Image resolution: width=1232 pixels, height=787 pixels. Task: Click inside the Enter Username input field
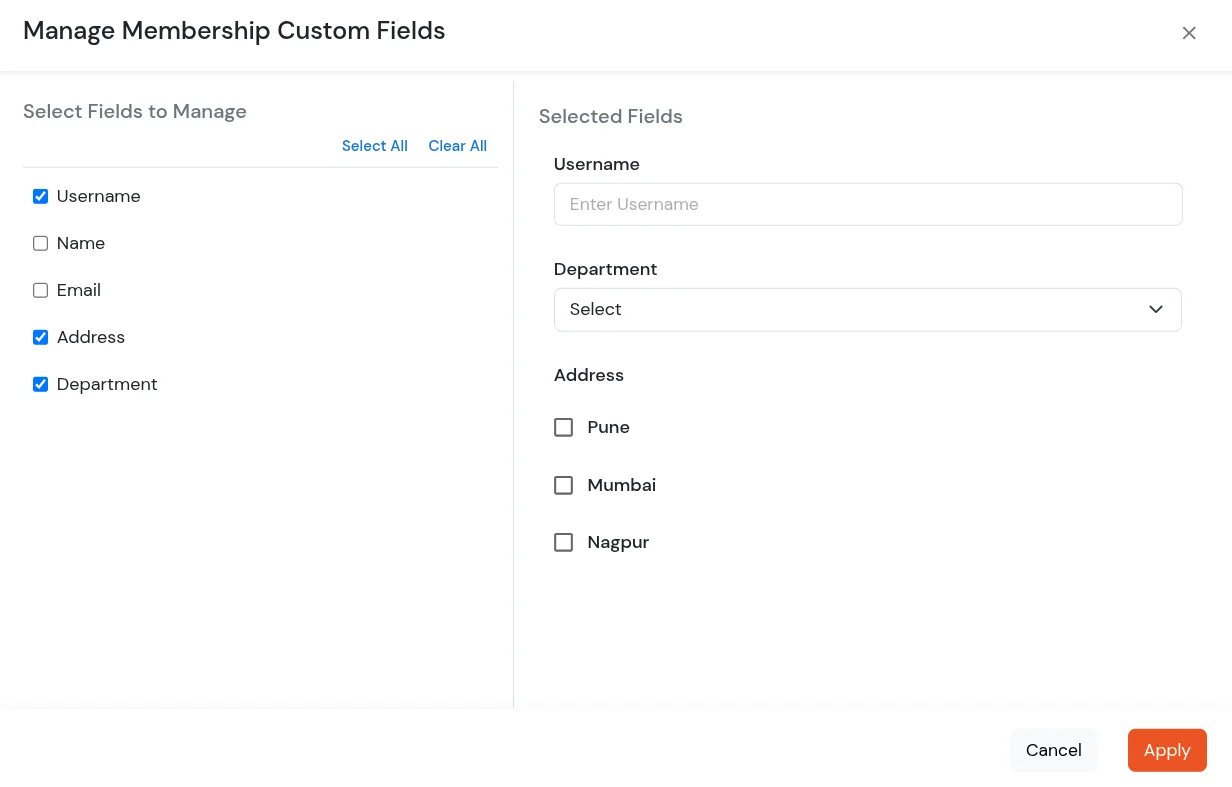[868, 204]
